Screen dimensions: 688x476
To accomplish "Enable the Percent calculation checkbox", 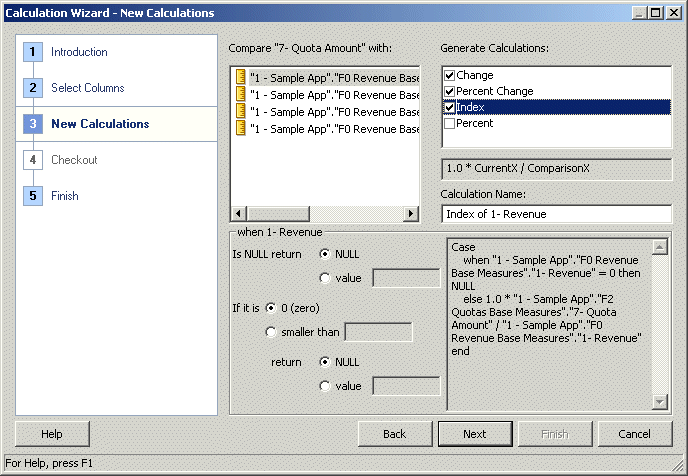I will [x=449, y=123].
